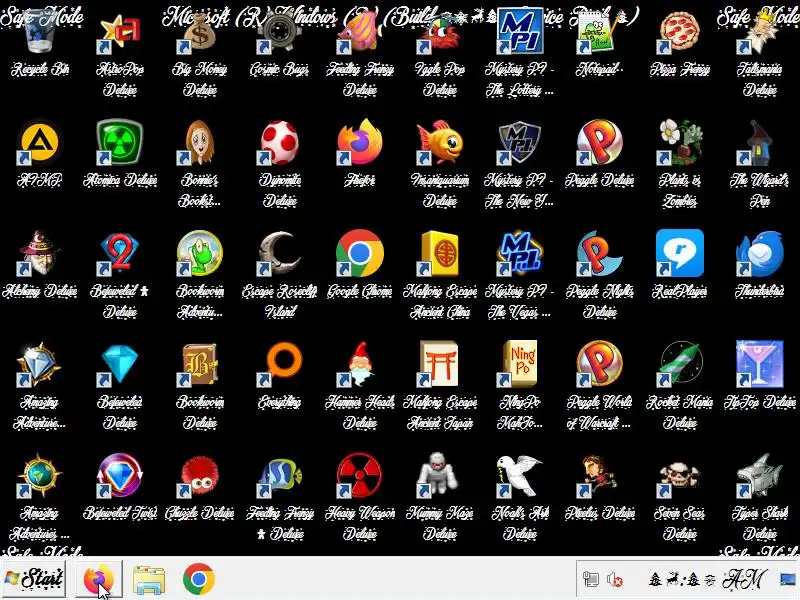
Task: Select Bejeweled Deluxe blue gem icon
Action: (x=120, y=364)
